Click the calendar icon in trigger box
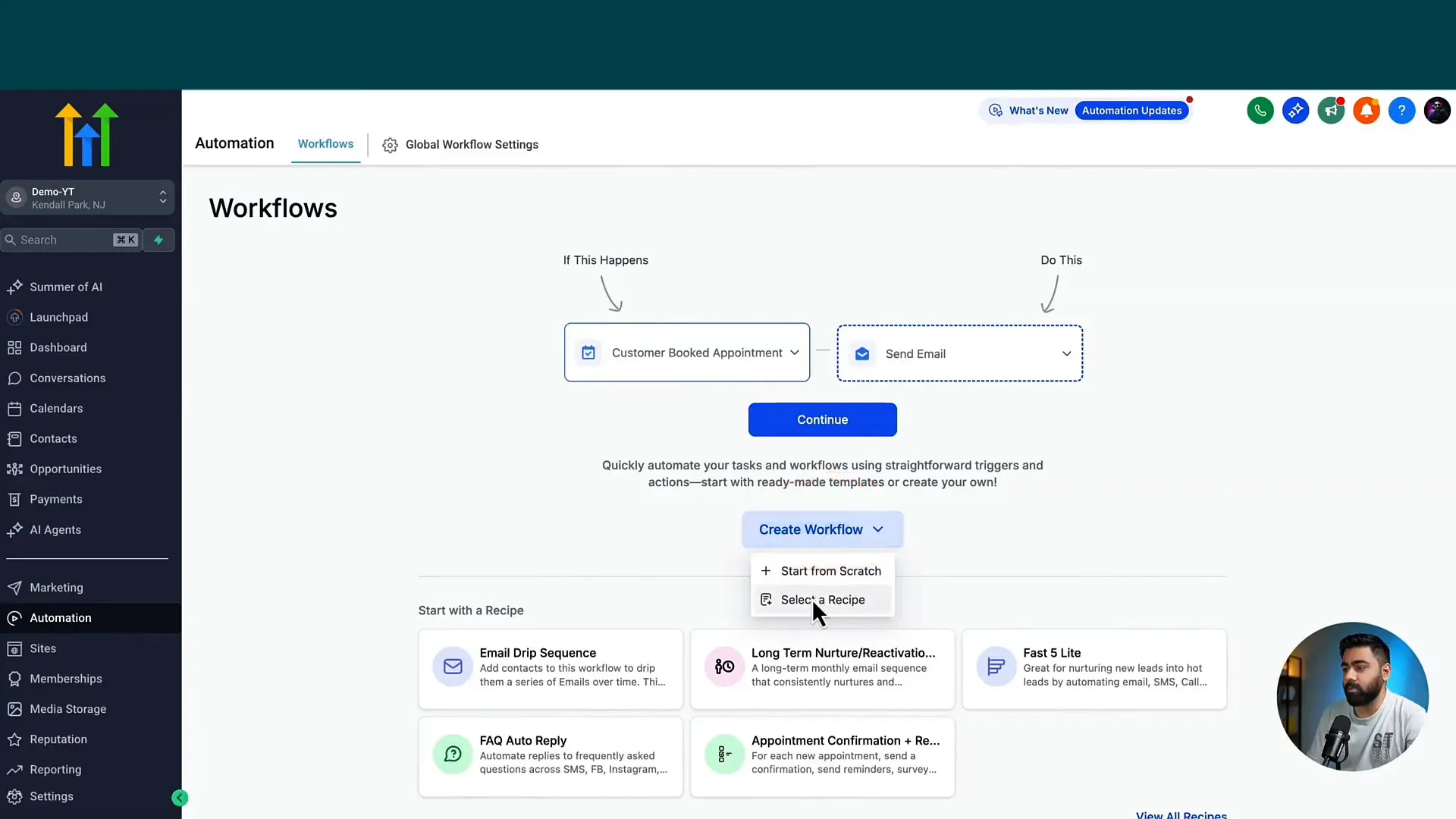The width and height of the screenshot is (1456, 819). point(588,353)
